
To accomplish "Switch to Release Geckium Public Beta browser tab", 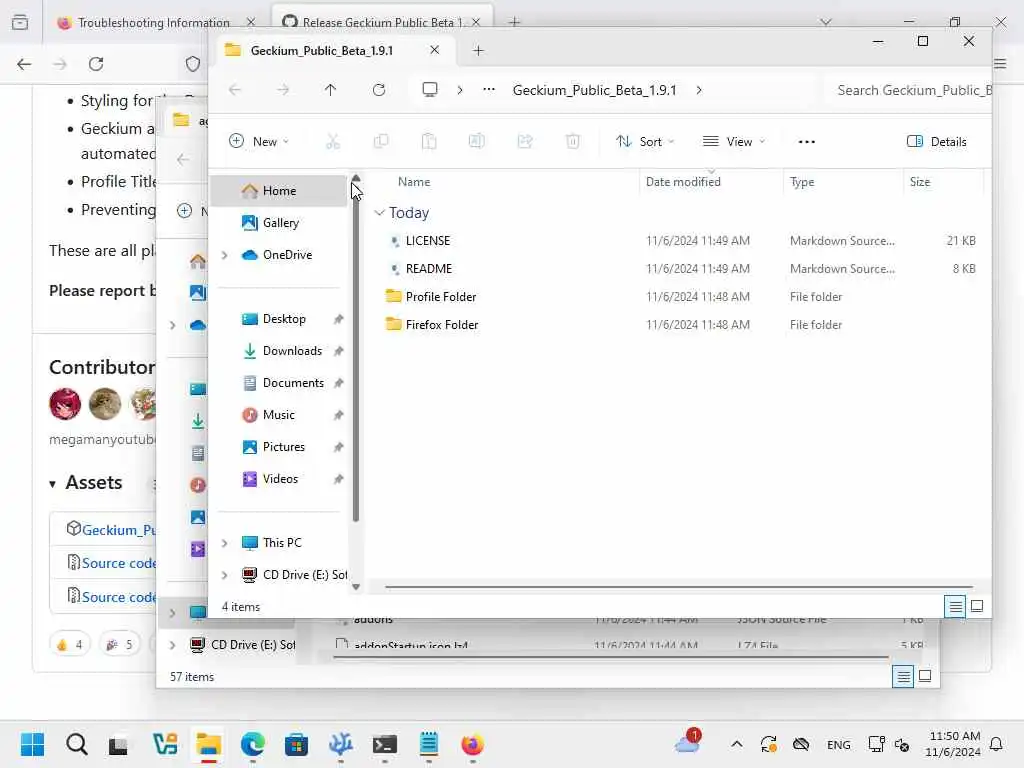I will [x=382, y=22].
